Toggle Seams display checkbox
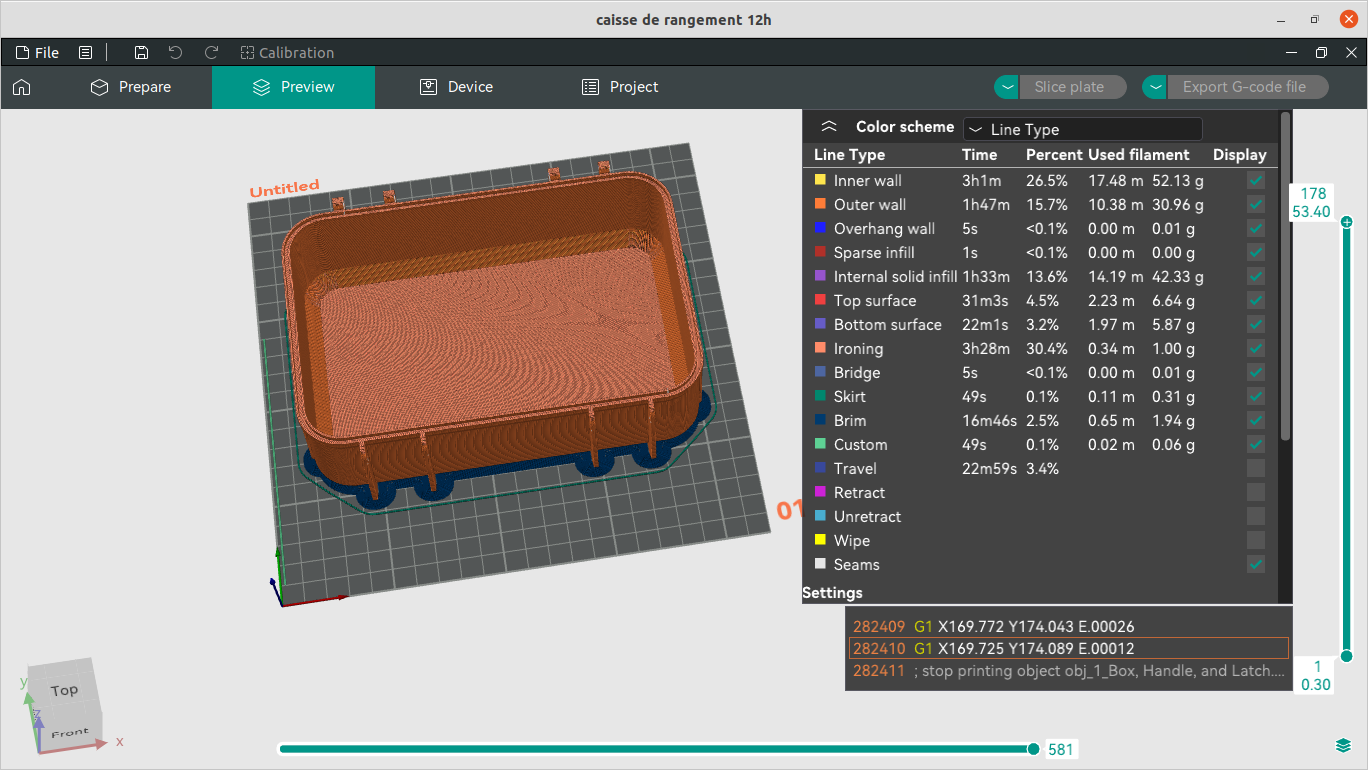 (x=1255, y=565)
